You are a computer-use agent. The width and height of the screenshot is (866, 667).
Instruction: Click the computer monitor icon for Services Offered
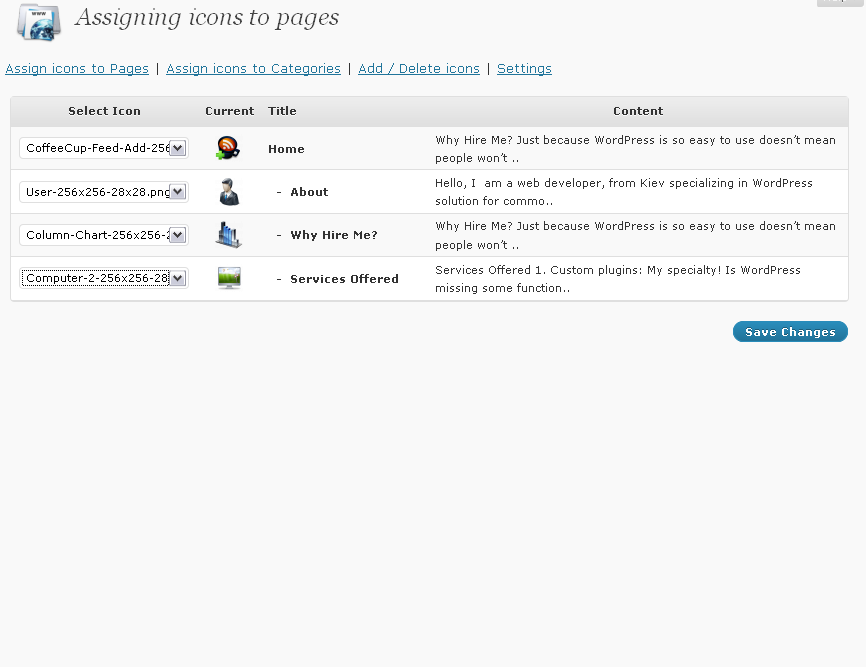229,278
